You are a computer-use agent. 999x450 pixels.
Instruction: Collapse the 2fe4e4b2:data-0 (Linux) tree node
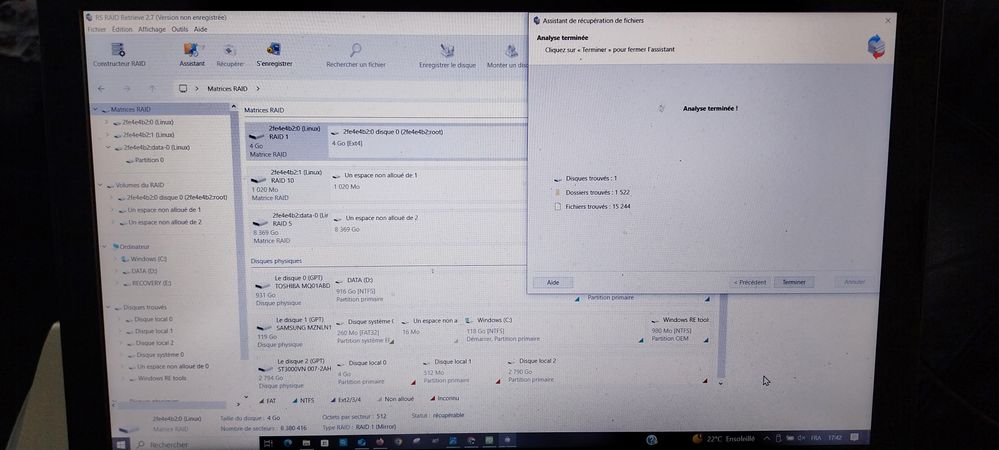tap(110, 148)
